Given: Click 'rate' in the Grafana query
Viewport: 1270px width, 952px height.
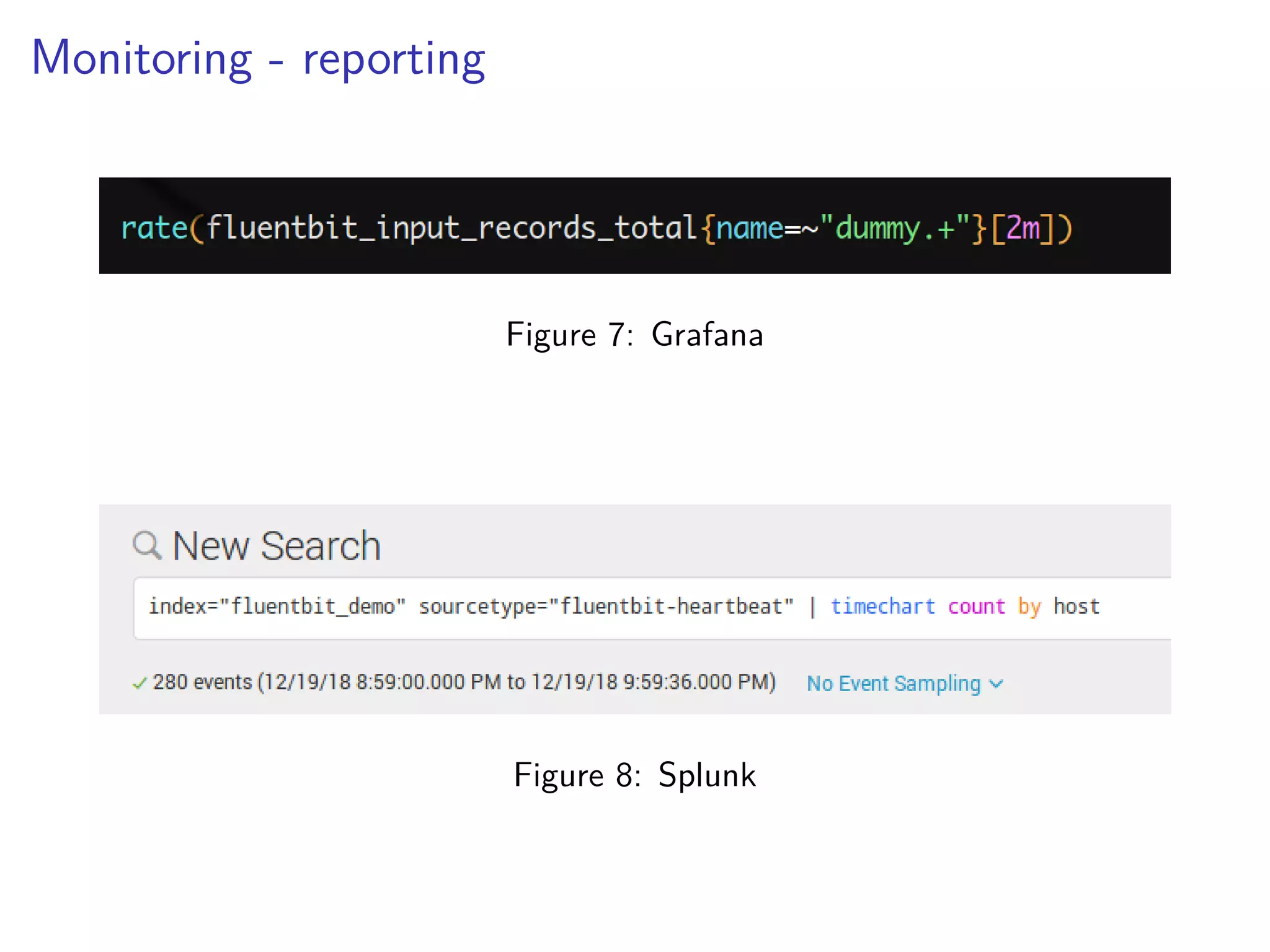Looking at the screenshot, I should (x=154, y=228).
